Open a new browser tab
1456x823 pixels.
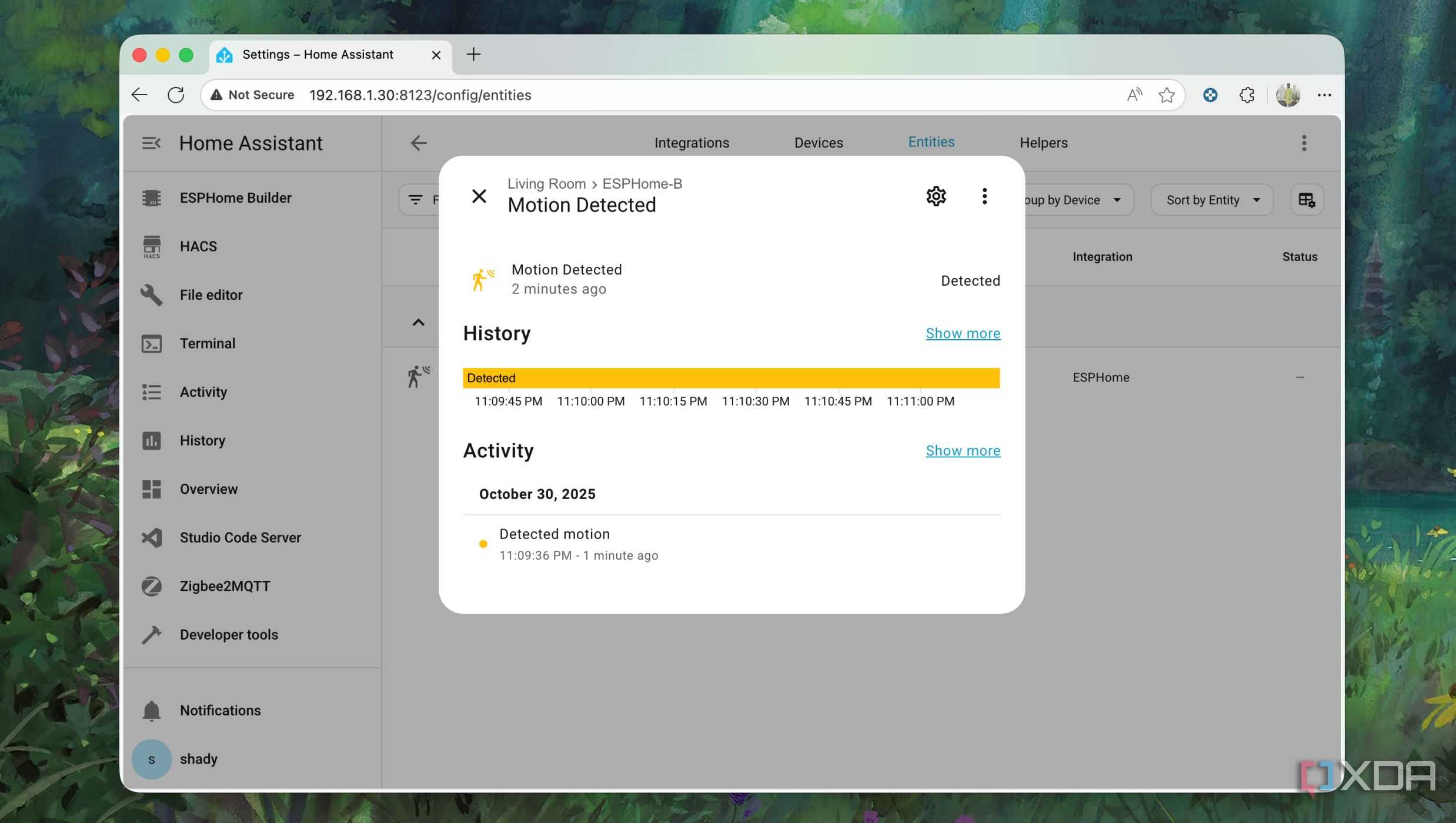pyautogui.click(x=473, y=55)
